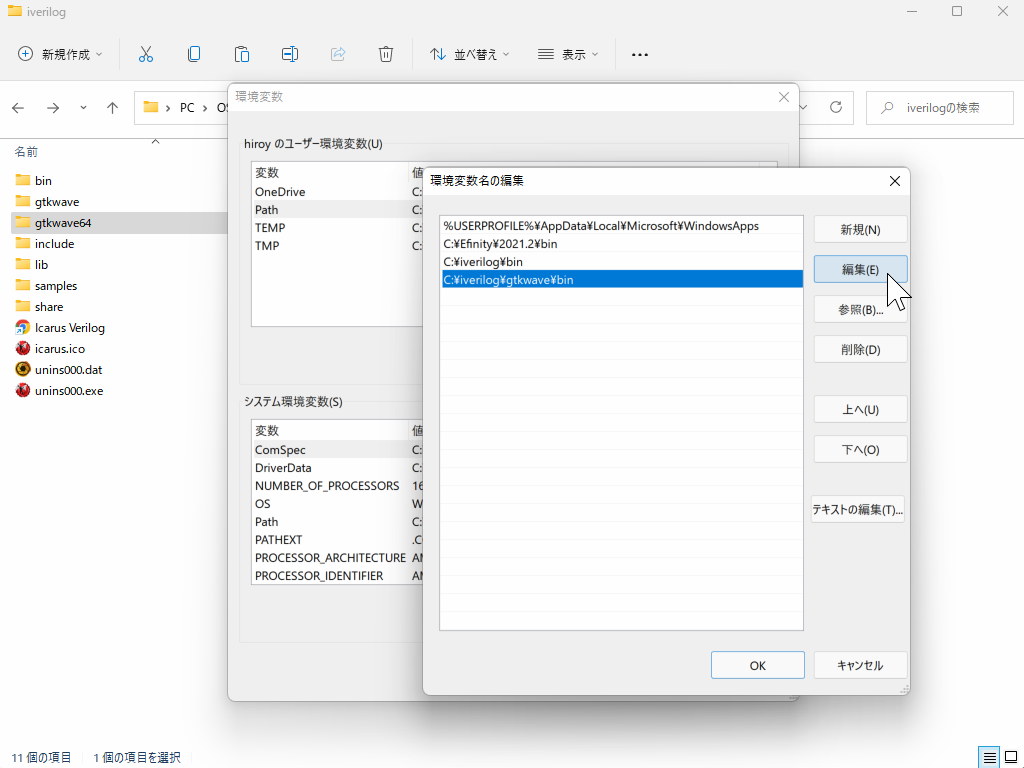This screenshot has height=768, width=1024.
Task: Click the 参照(B)... button
Action: 860,310
